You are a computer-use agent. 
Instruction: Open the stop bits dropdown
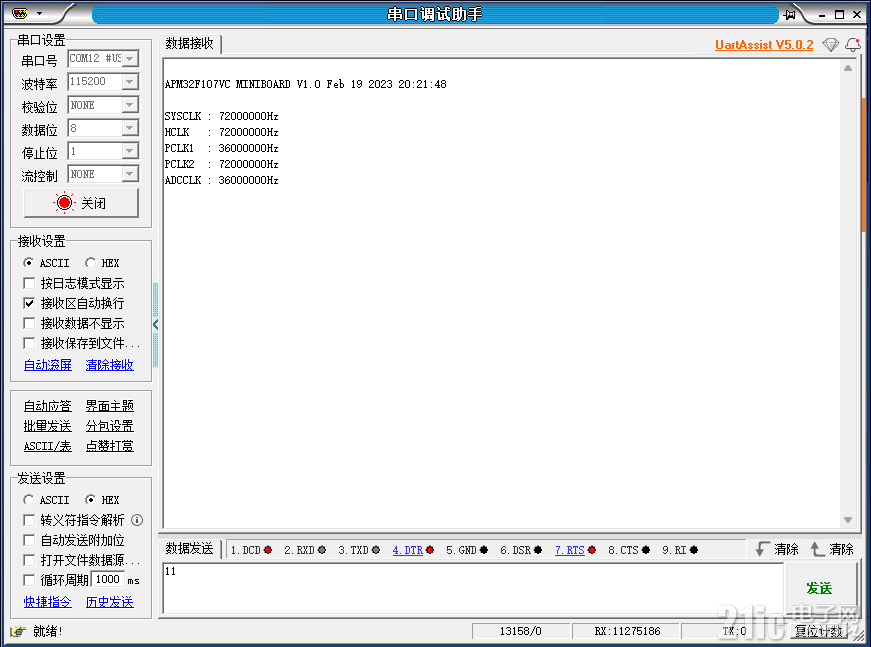pos(130,151)
